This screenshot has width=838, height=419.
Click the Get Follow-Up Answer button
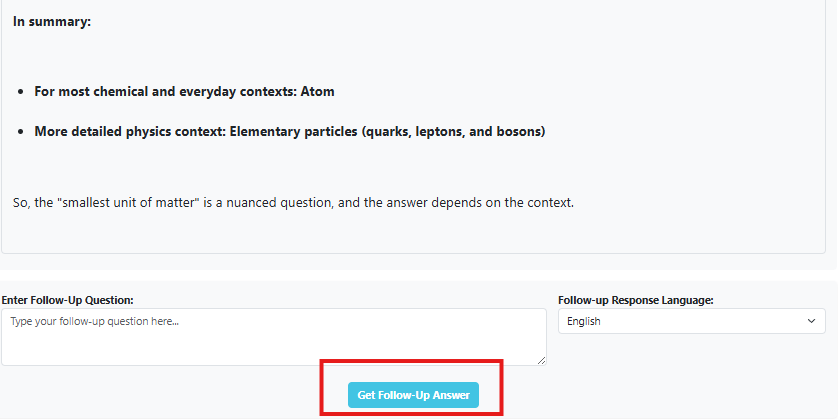(x=413, y=395)
